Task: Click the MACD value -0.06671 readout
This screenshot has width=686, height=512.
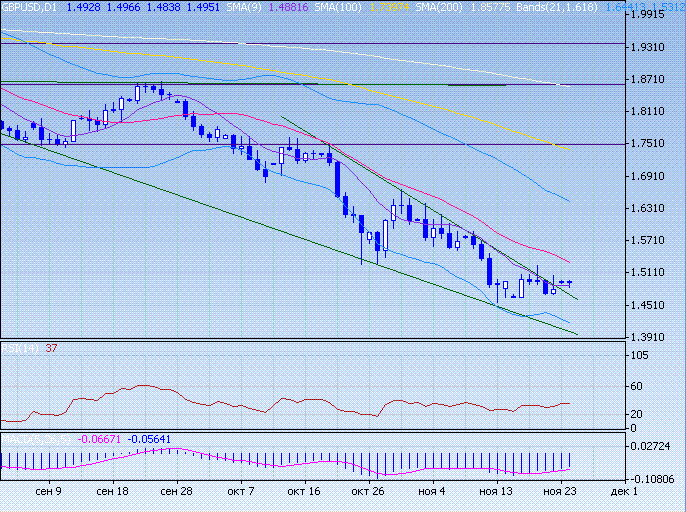Action: (101, 438)
